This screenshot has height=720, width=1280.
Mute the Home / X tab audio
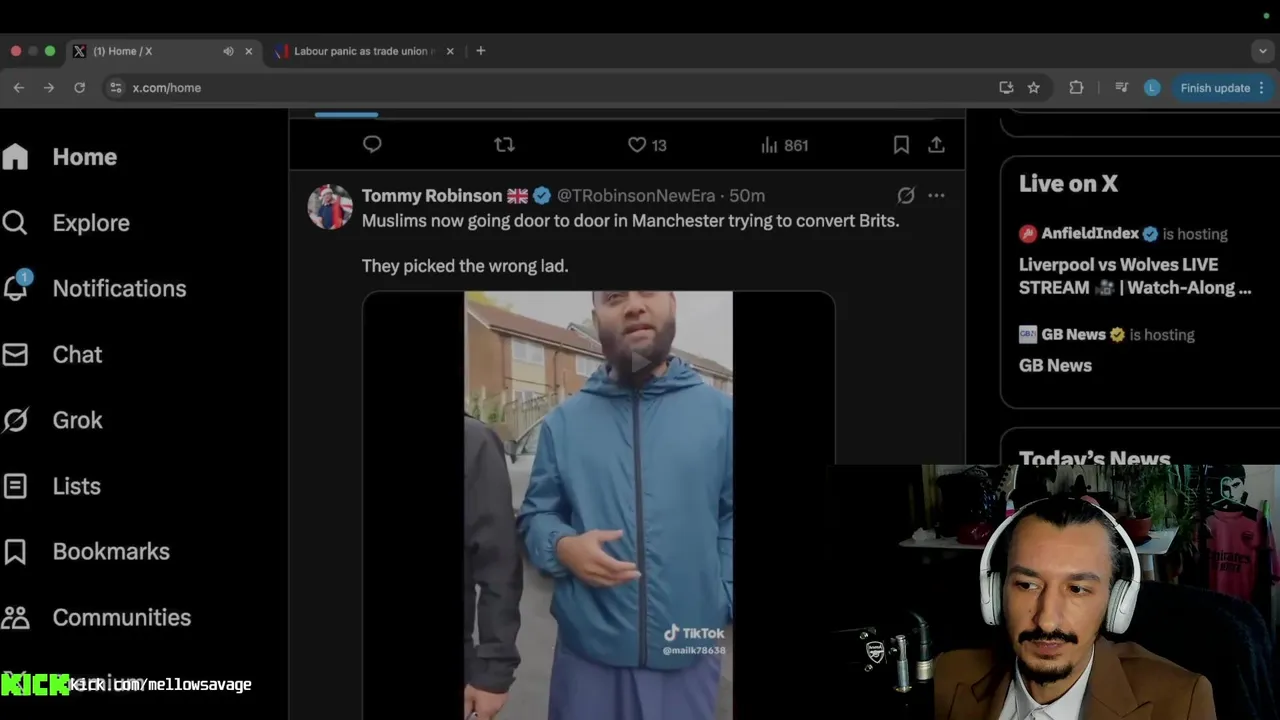click(228, 51)
